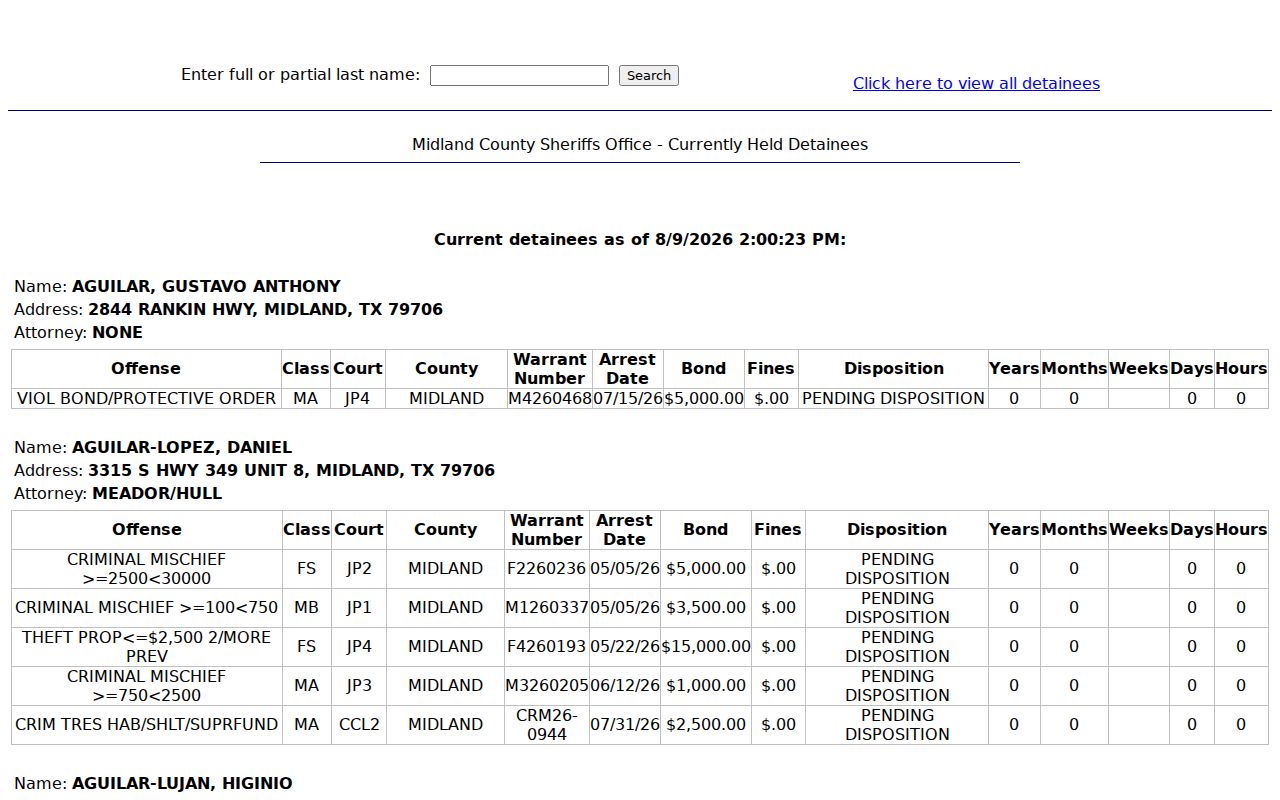Select name AGUILAR, GUSTAVO ANTHONY
This screenshot has height=800, width=1280.
click(x=206, y=286)
